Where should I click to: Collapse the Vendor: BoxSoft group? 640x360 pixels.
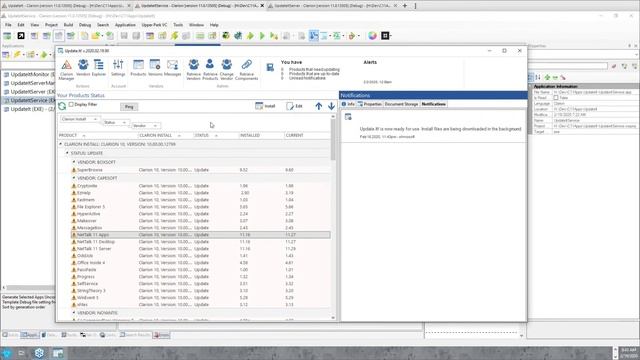click(x=74, y=162)
